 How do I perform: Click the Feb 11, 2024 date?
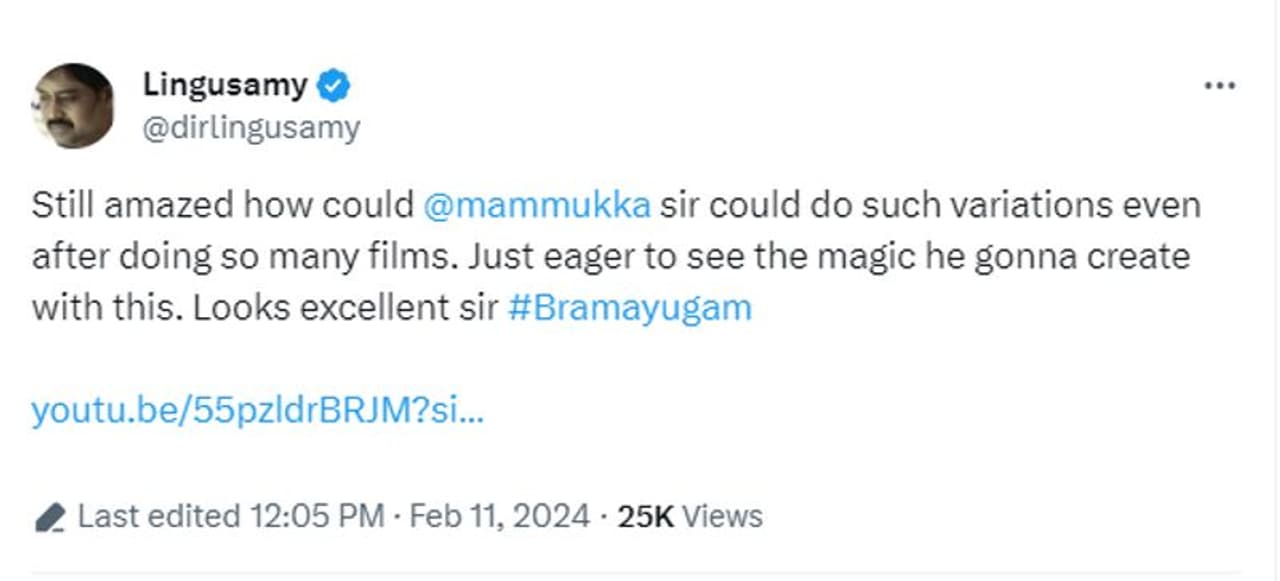pyautogui.click(x=499, y=516)
